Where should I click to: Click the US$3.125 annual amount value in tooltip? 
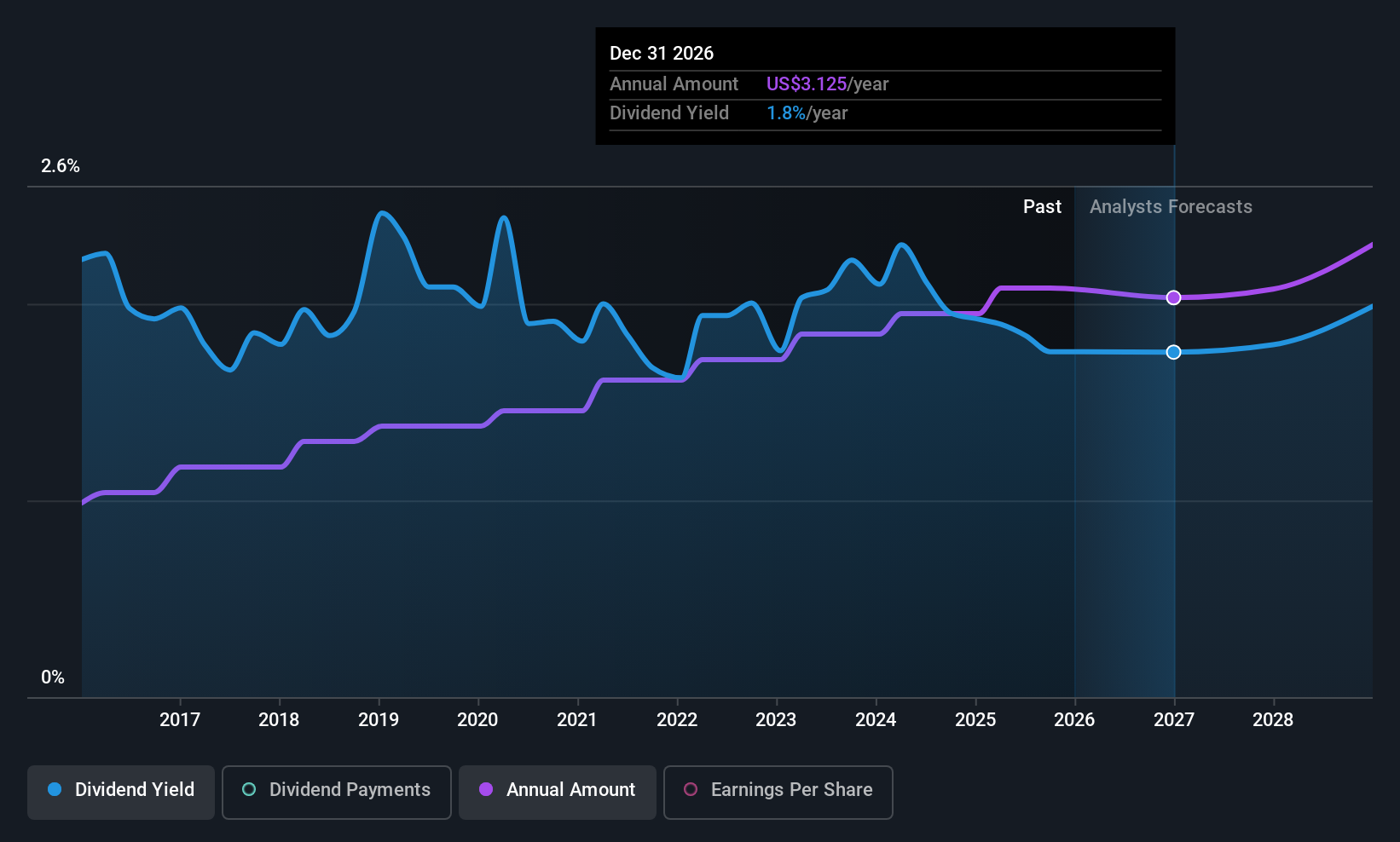click(x=807, y=84)
